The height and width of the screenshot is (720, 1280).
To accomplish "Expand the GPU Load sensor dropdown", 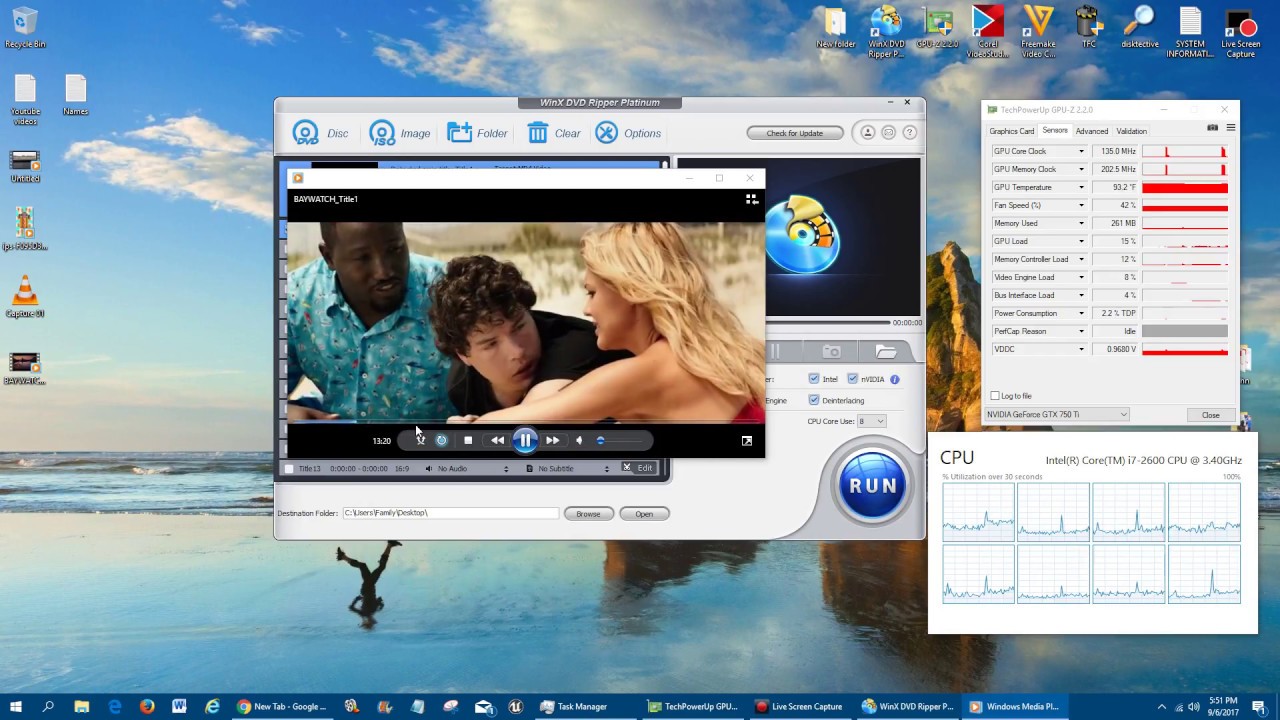I will pyautogui.click(x=1081, y=242).
